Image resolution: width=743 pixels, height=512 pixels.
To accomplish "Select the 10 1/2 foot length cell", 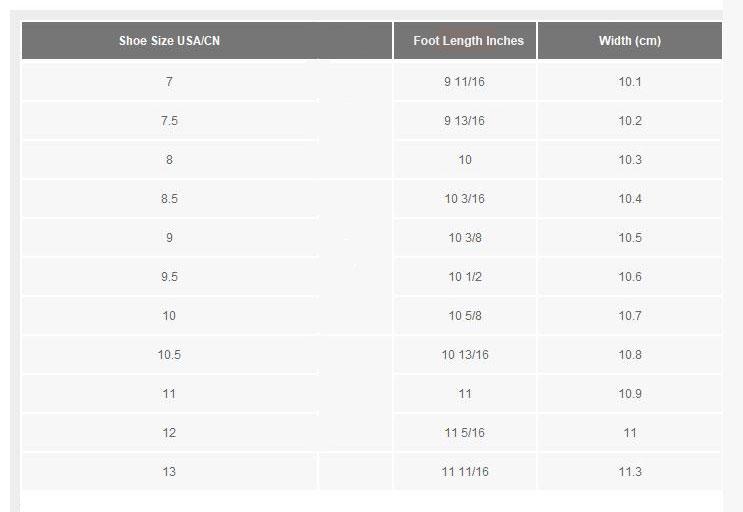I will (464, 277).
